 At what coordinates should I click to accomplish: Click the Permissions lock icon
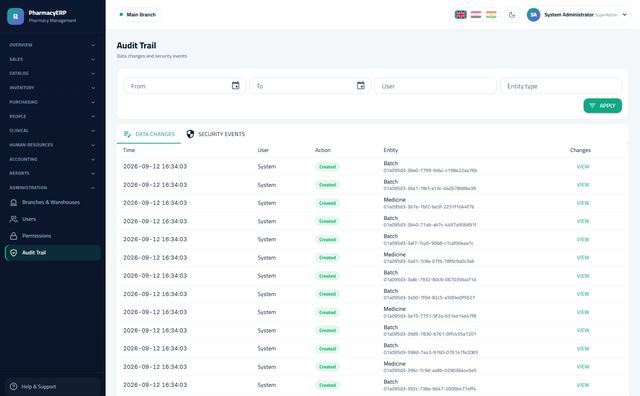[13, 236]
